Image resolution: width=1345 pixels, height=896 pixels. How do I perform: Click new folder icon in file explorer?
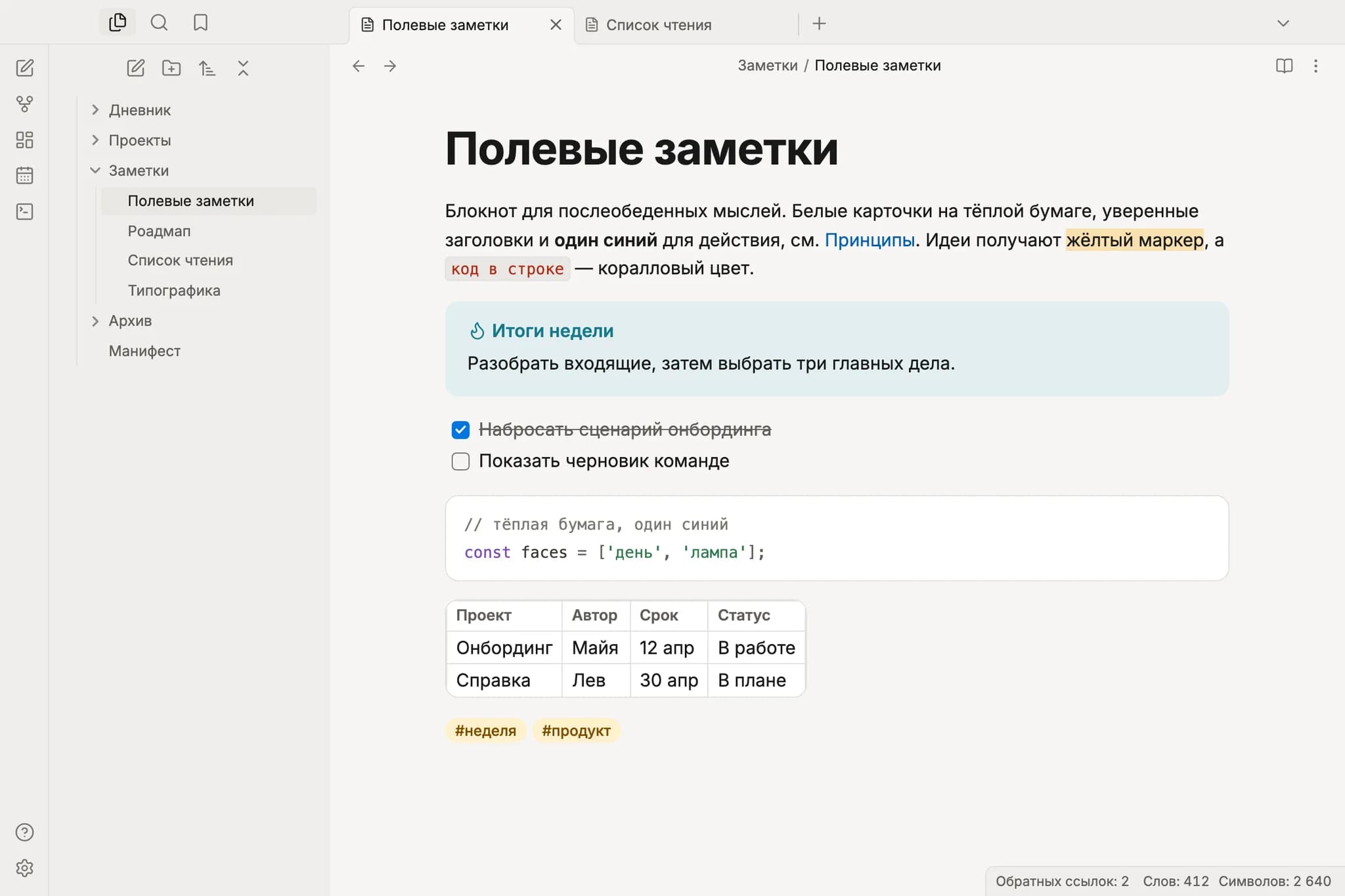(171, 68)
